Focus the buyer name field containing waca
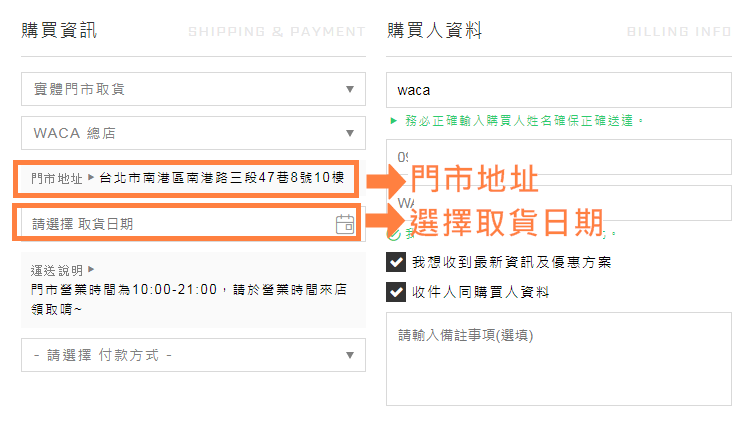Screen dimensions: 750x422 [559, 90]
